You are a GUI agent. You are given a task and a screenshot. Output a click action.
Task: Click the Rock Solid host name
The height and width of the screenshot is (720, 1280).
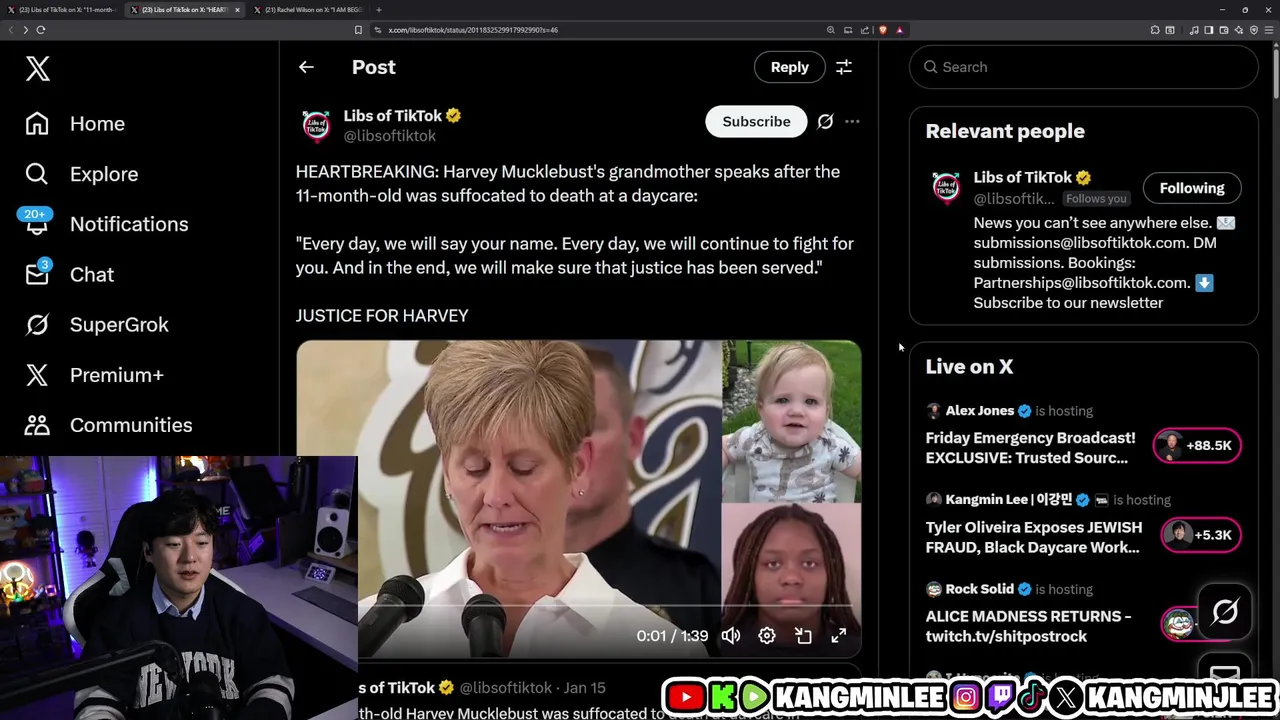pos(979,589)
